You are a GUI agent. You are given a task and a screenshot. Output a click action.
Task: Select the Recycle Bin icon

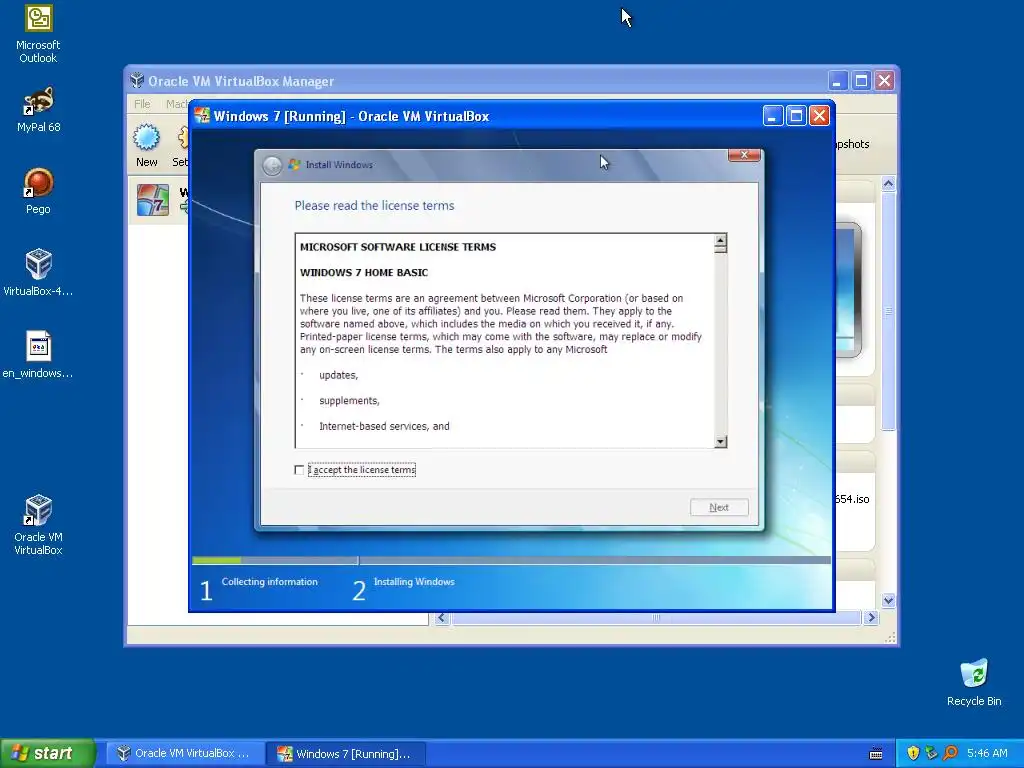(x=974, y=682)
